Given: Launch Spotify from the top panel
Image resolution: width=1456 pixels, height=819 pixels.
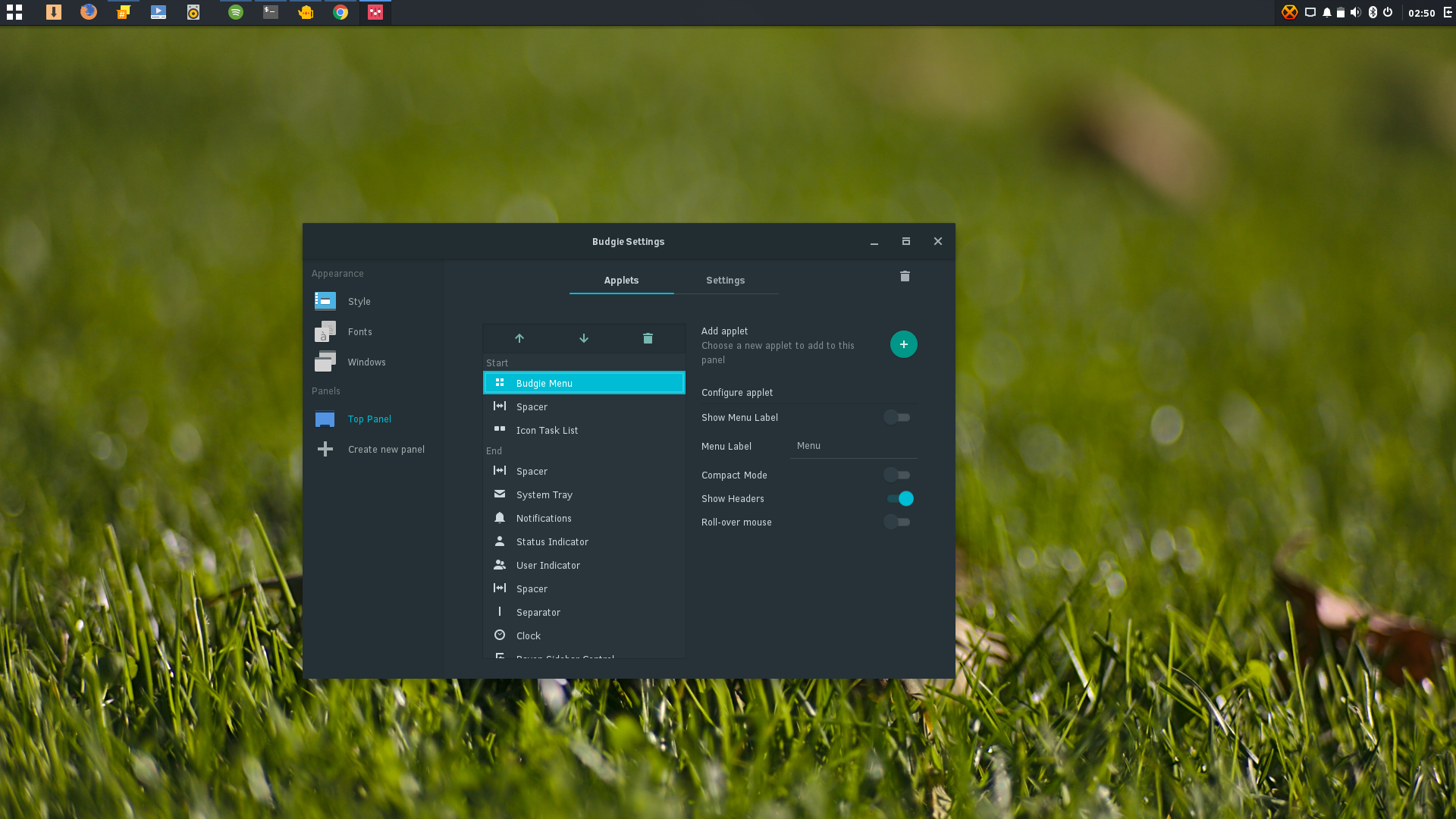Looking at the screenshot, I should [236, 12].
